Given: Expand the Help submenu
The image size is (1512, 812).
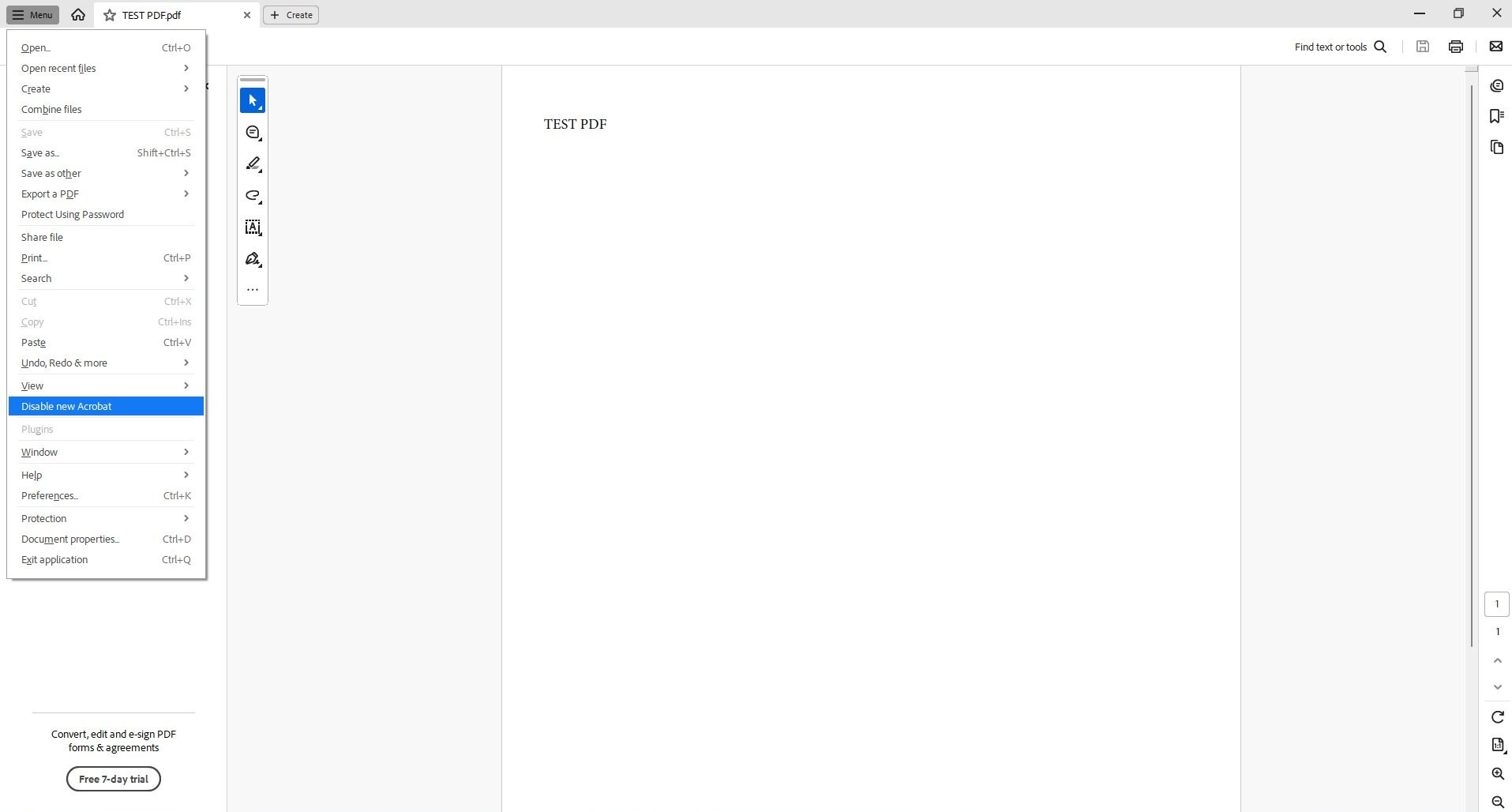Looking at the screenshot, I should coord(106,475).
